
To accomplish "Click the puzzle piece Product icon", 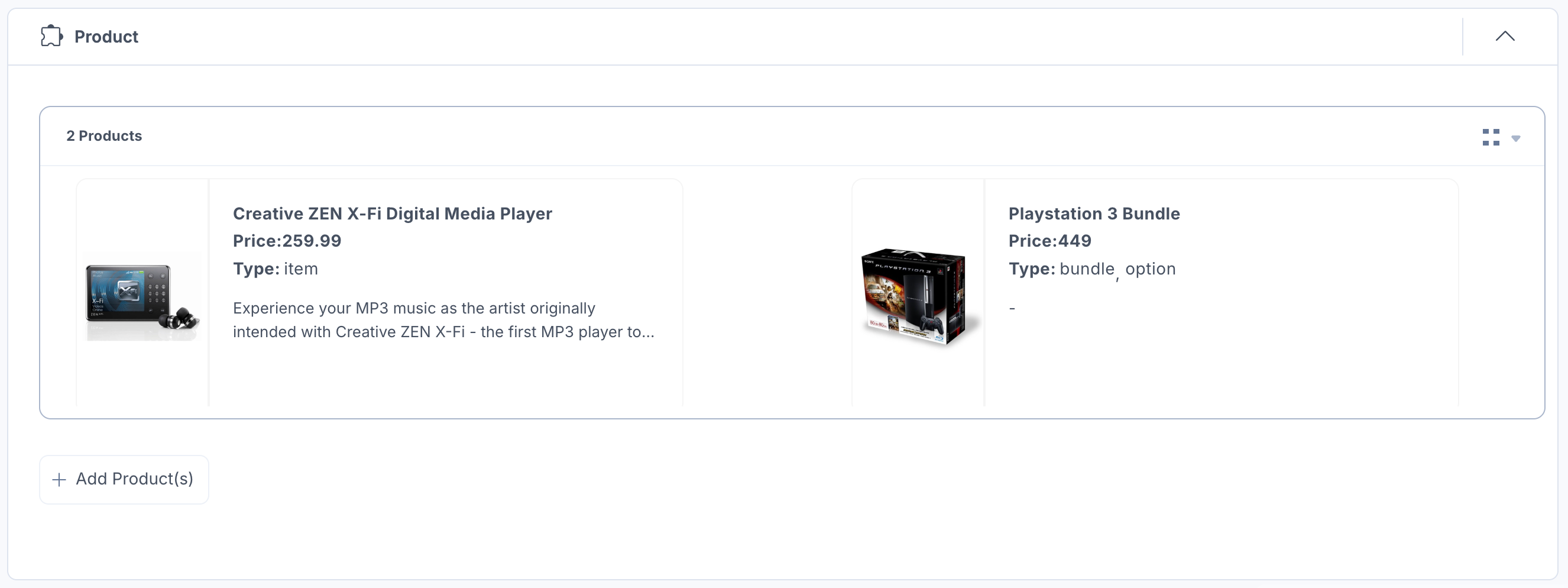I will 52,36.
